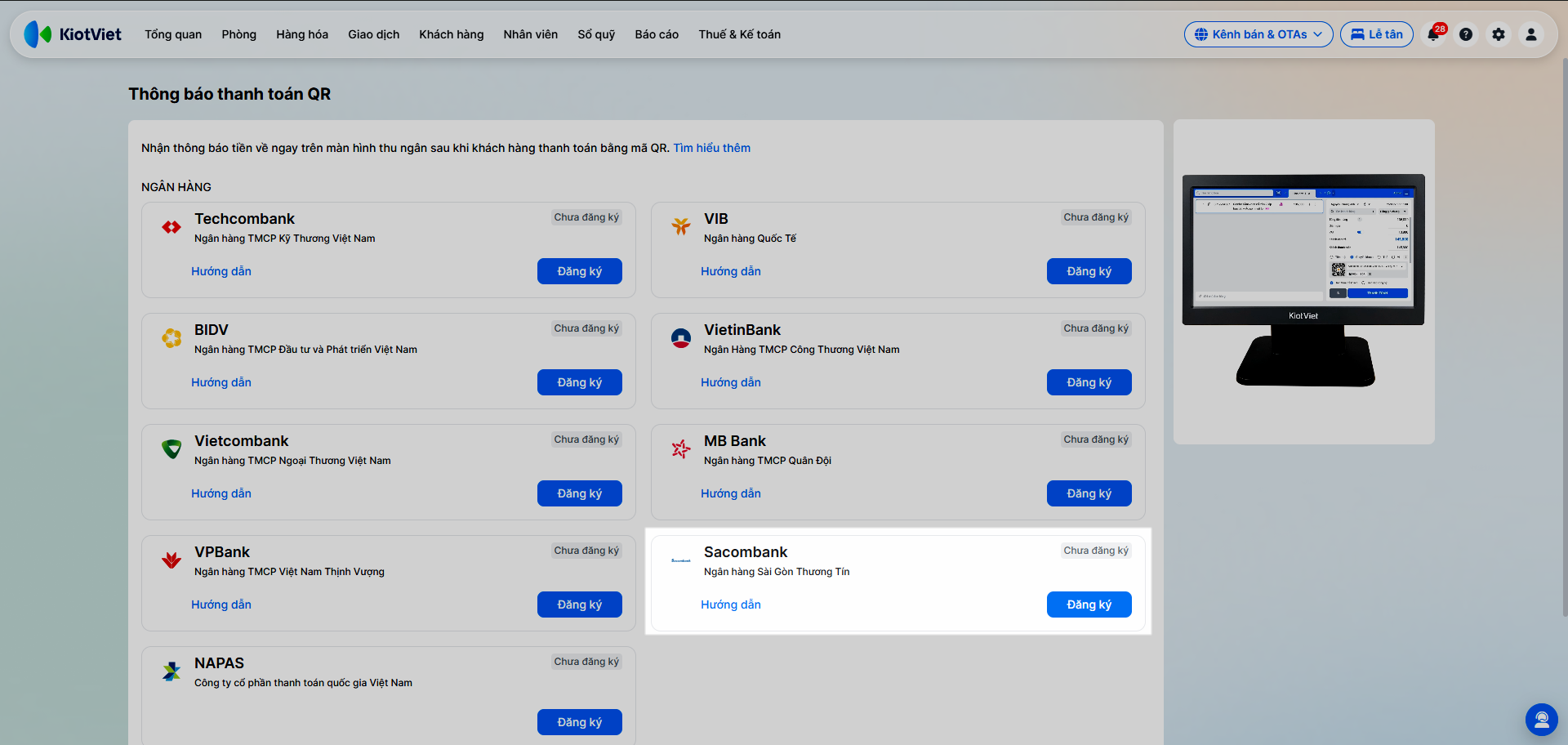Open the Tổng quan menu
The image size is (1568, 745).
click(x=173, y=34)
